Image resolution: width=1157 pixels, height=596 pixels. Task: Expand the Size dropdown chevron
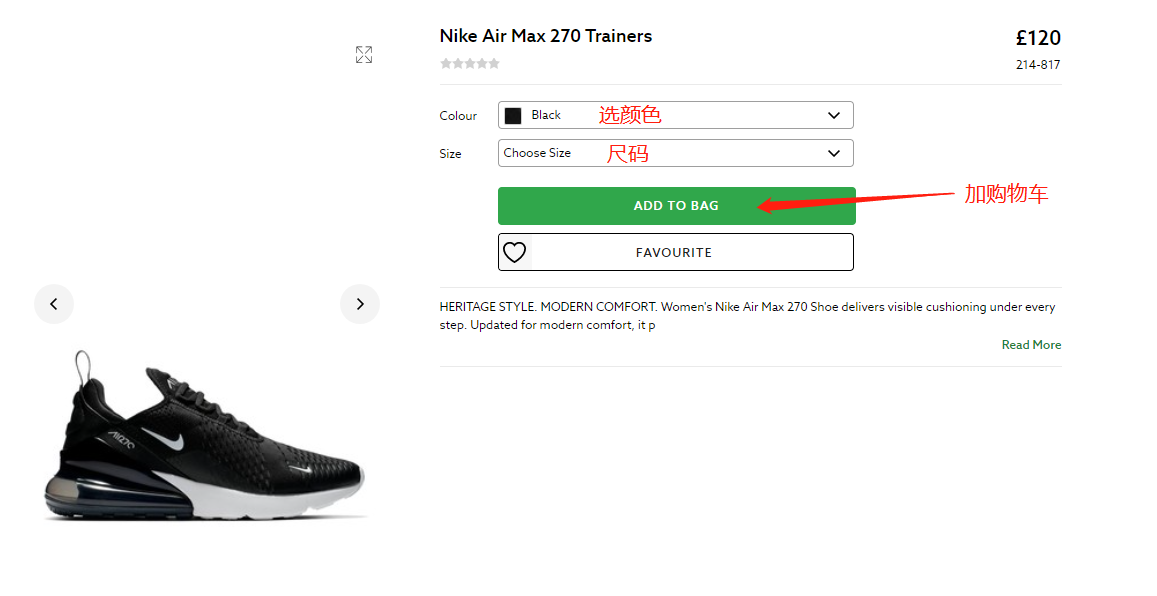834,153
